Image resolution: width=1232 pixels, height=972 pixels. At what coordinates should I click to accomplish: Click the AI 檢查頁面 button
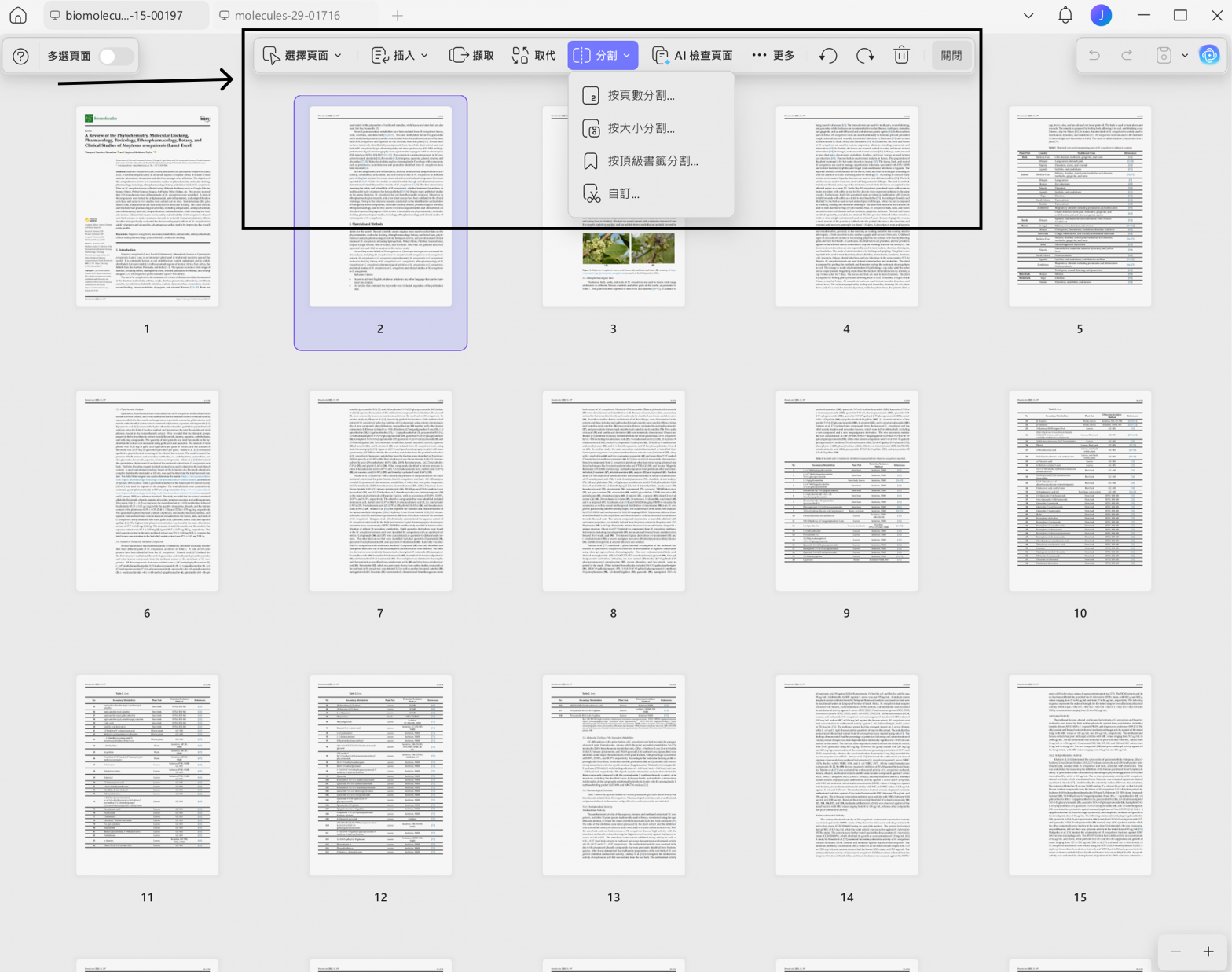click(x=693, y=55)
